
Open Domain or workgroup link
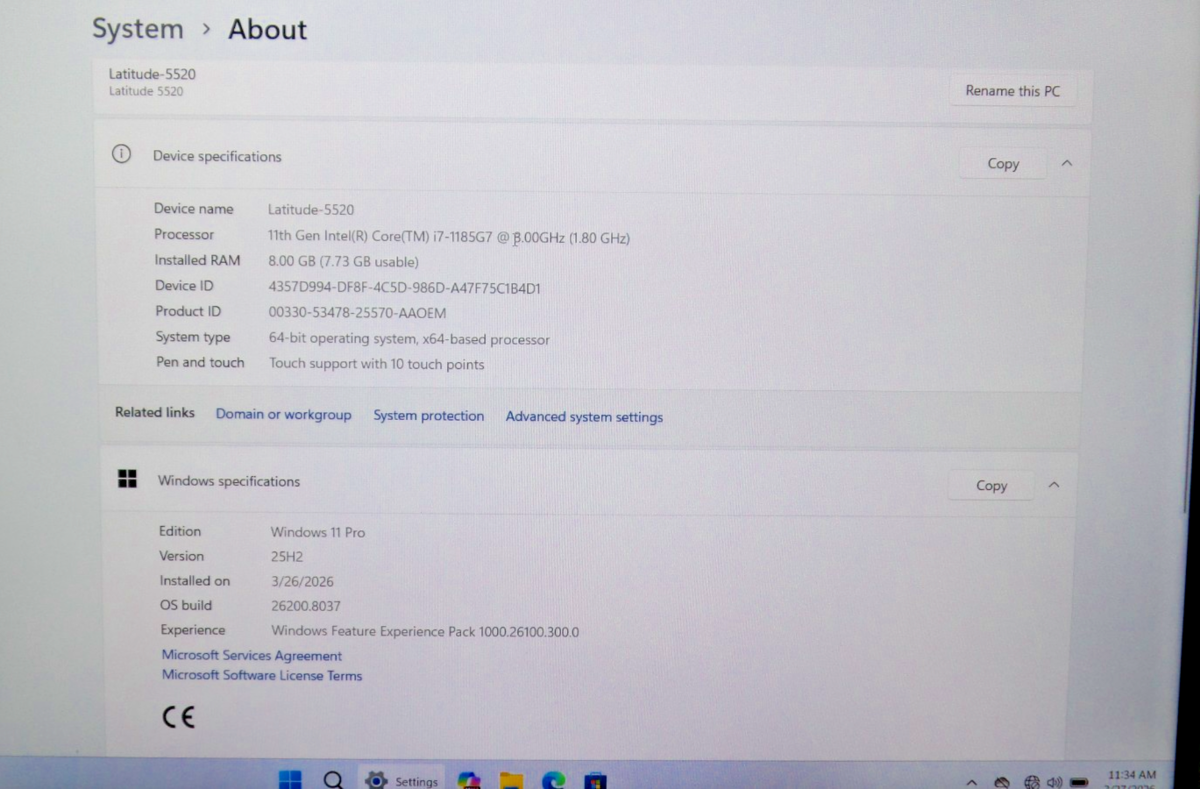tap(284, 414)
